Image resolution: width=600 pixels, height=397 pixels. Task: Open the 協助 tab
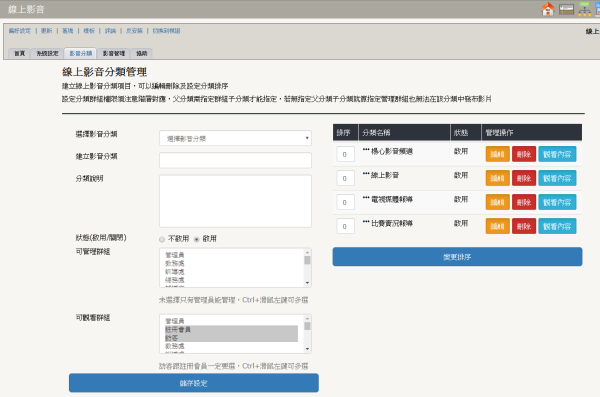coord(142,53)
